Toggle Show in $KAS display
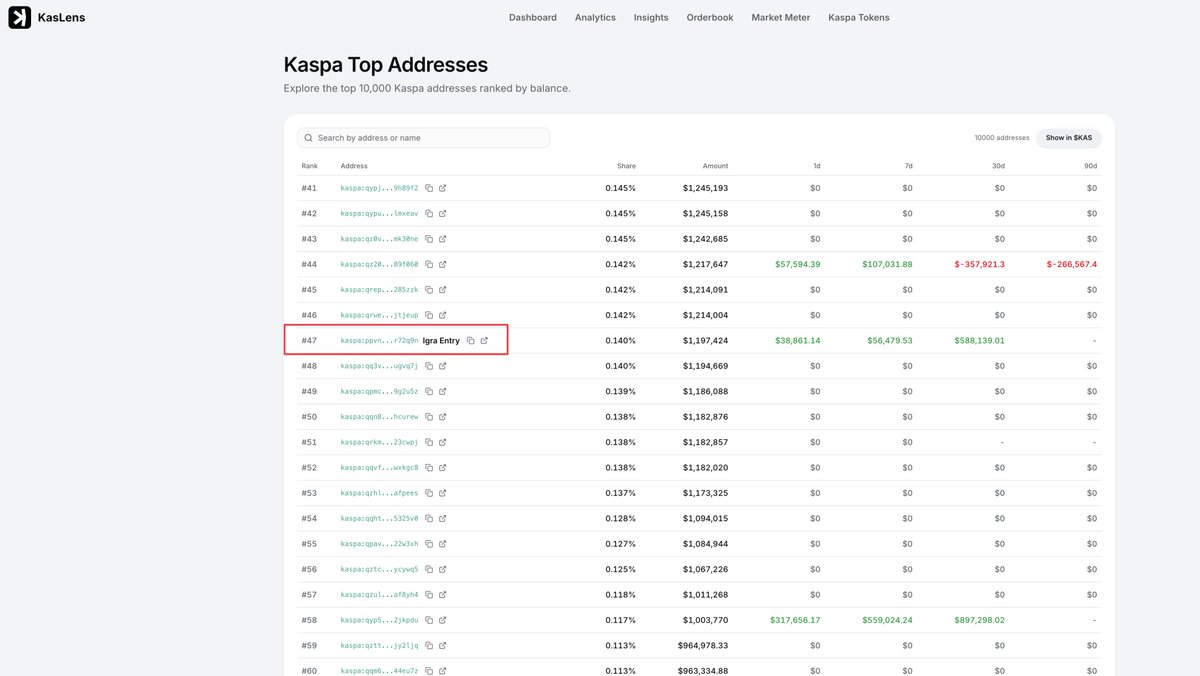1200x676 pixels. click(1069, 138)
